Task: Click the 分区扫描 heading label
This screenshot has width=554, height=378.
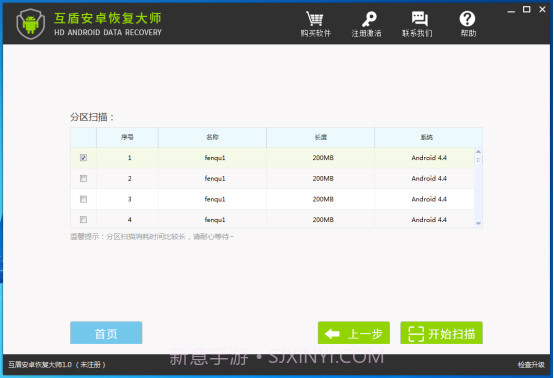Action: tap(92, 117)
